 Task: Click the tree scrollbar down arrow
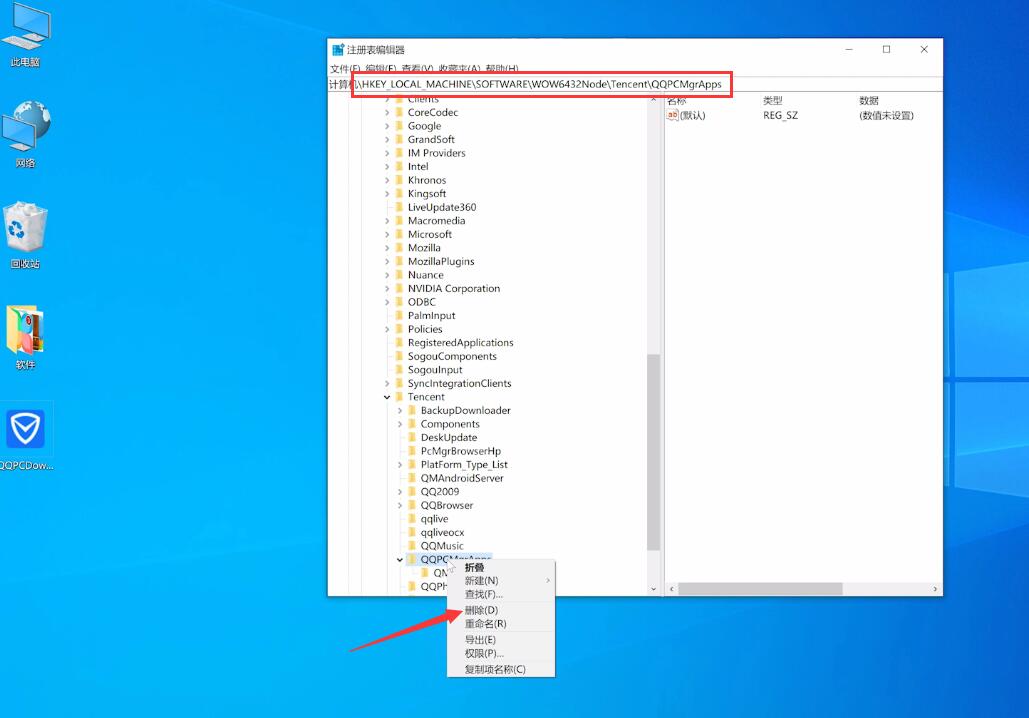(653, 589)
